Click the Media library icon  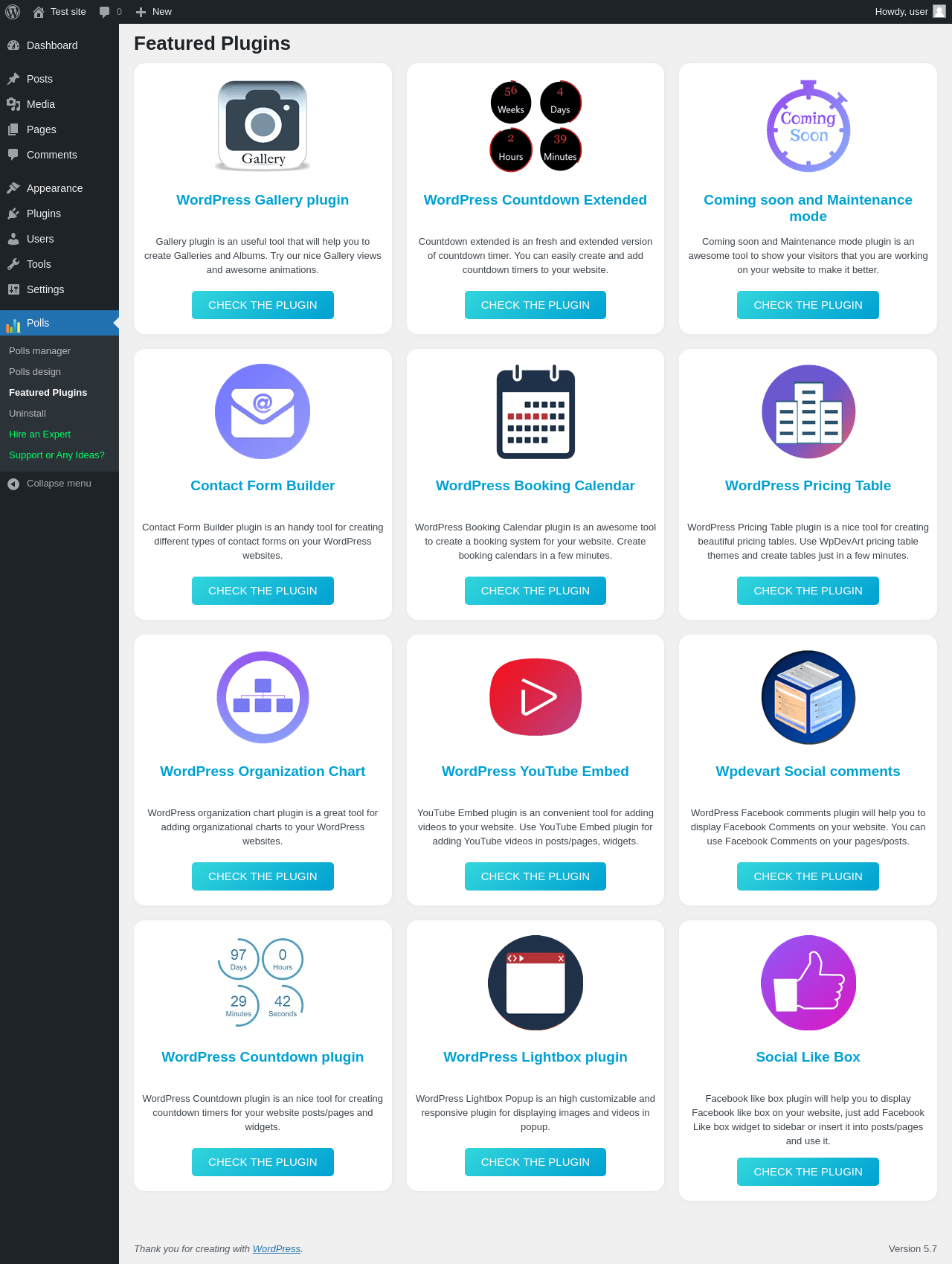(13, 104)
